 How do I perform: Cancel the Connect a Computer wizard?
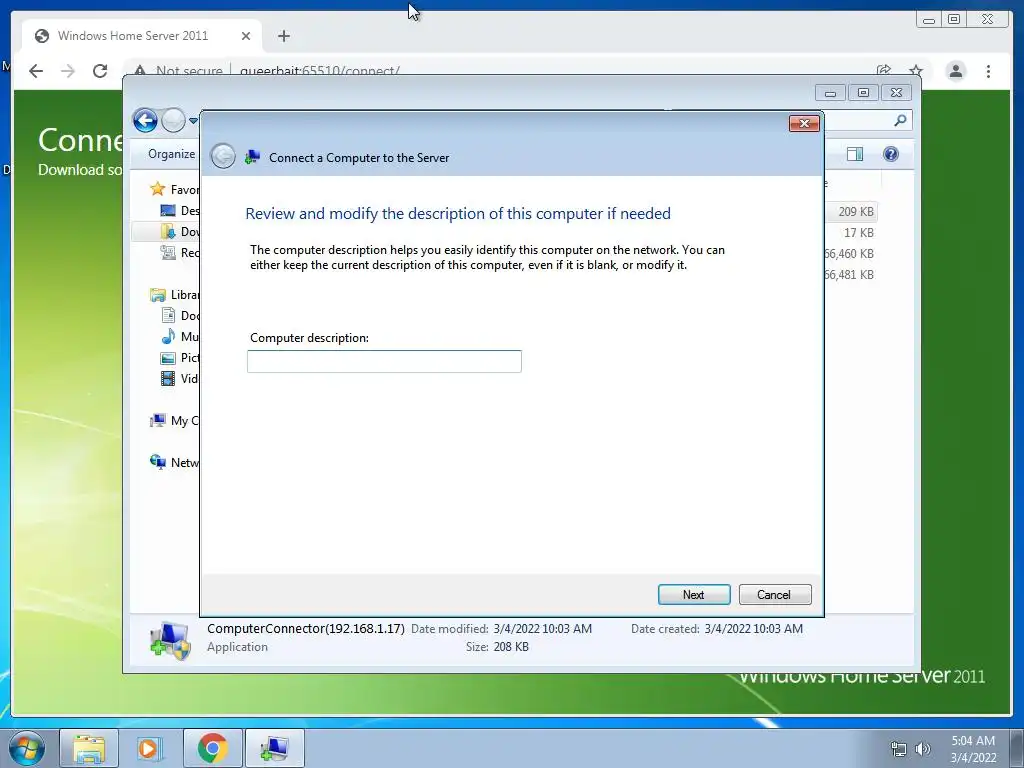point(775,594)
